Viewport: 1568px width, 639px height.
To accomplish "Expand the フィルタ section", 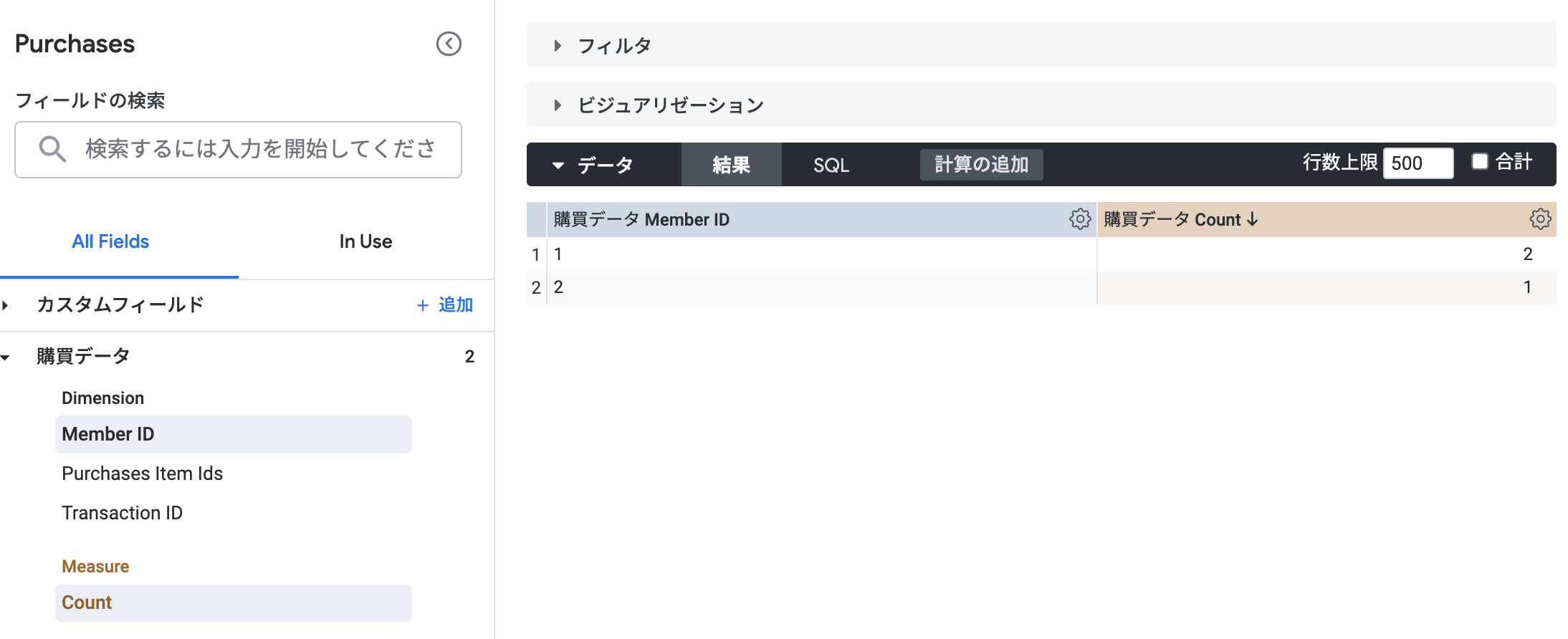I will coord(558,46).
